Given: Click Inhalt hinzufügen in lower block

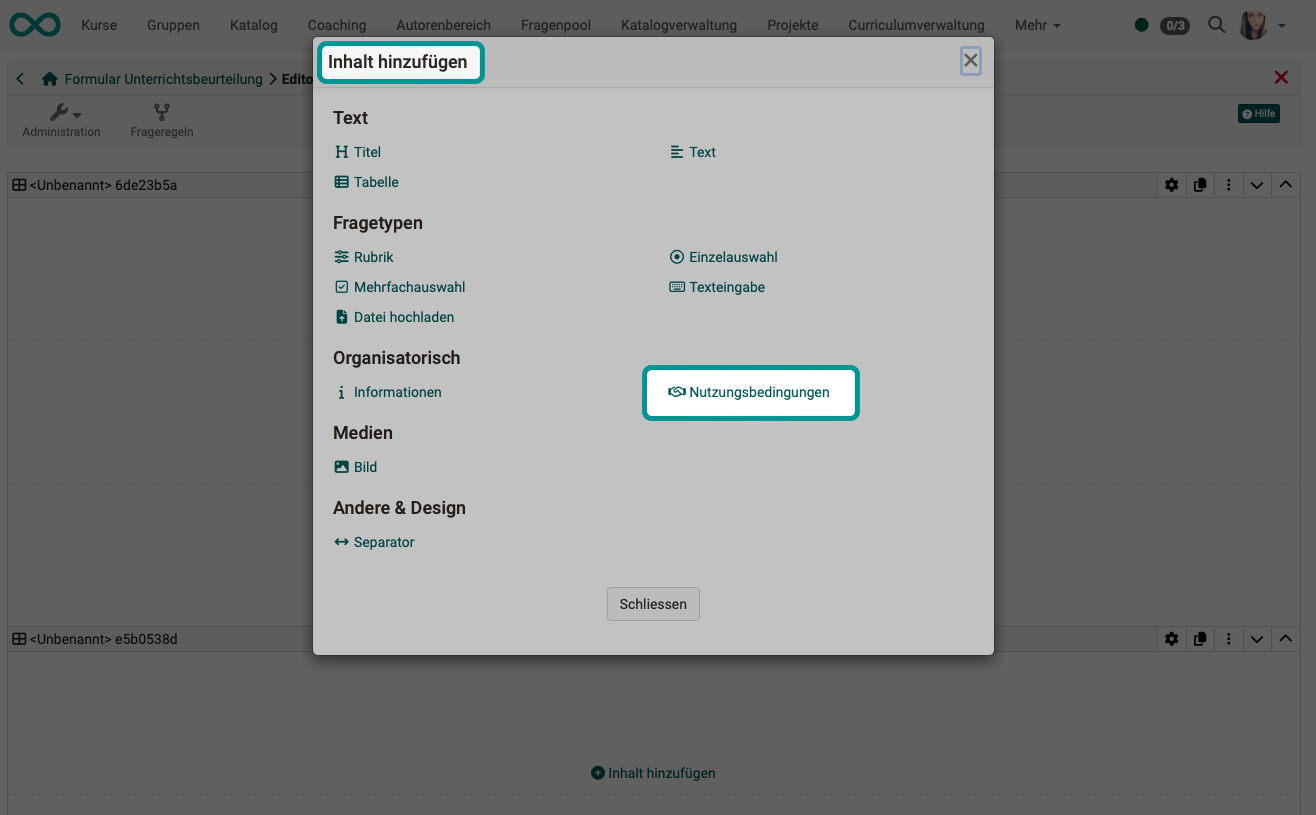Looking at the screenshot, I should coord(653,773).
